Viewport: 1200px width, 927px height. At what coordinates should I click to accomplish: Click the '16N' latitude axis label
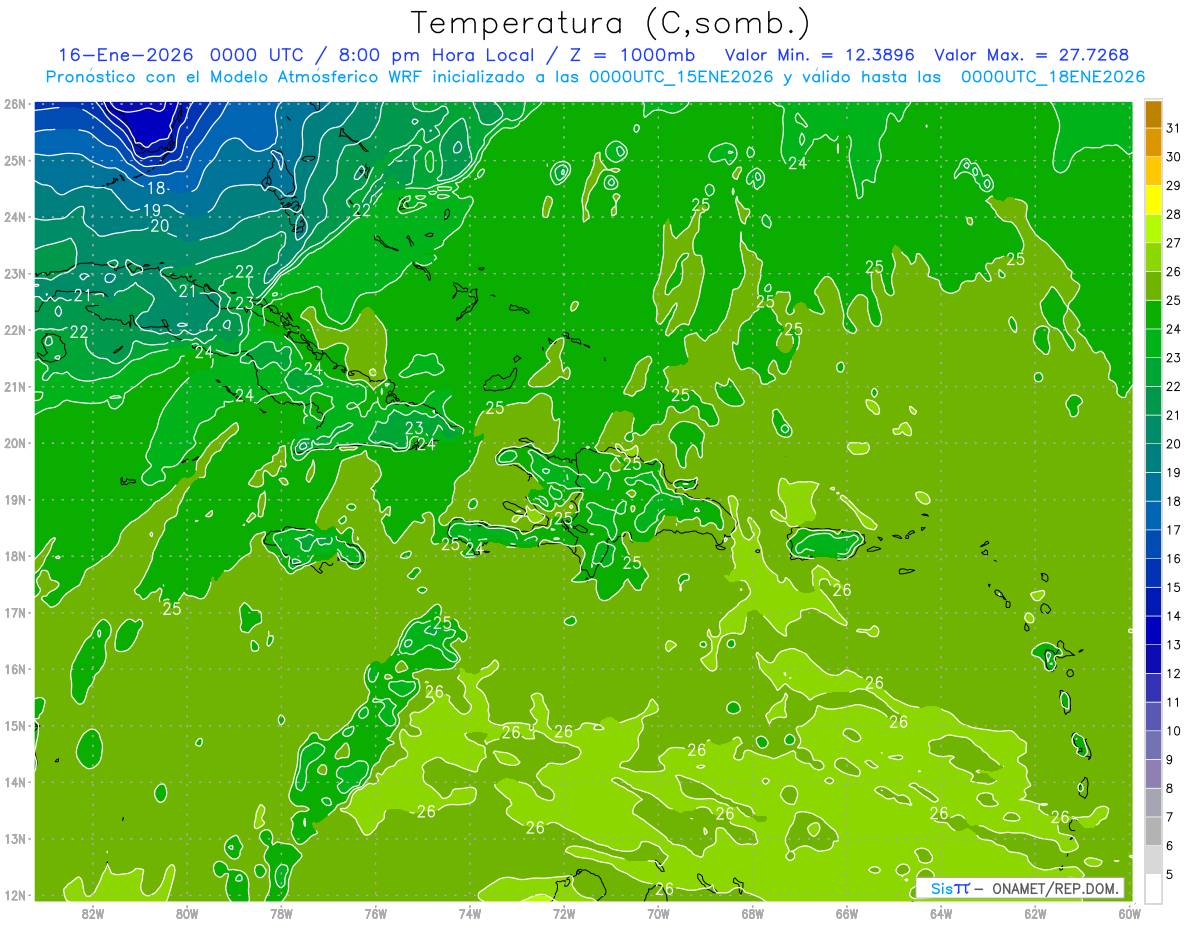coord(15,669)
